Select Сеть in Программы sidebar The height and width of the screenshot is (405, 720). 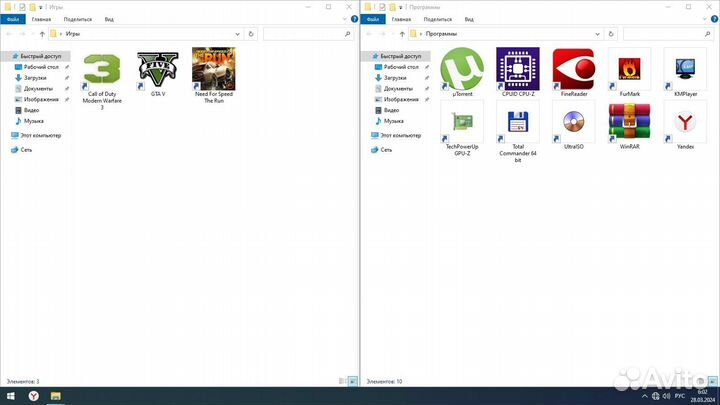(386, 150)
